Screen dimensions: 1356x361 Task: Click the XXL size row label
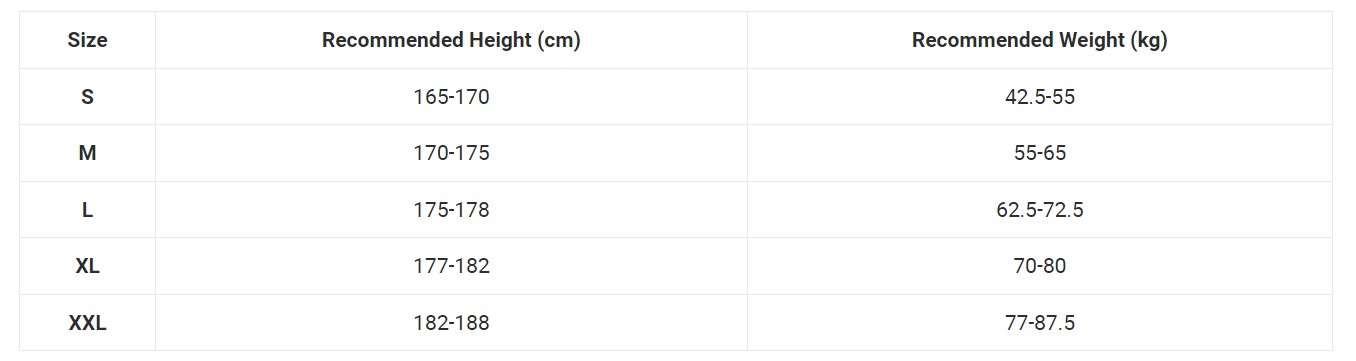[87, 323]
